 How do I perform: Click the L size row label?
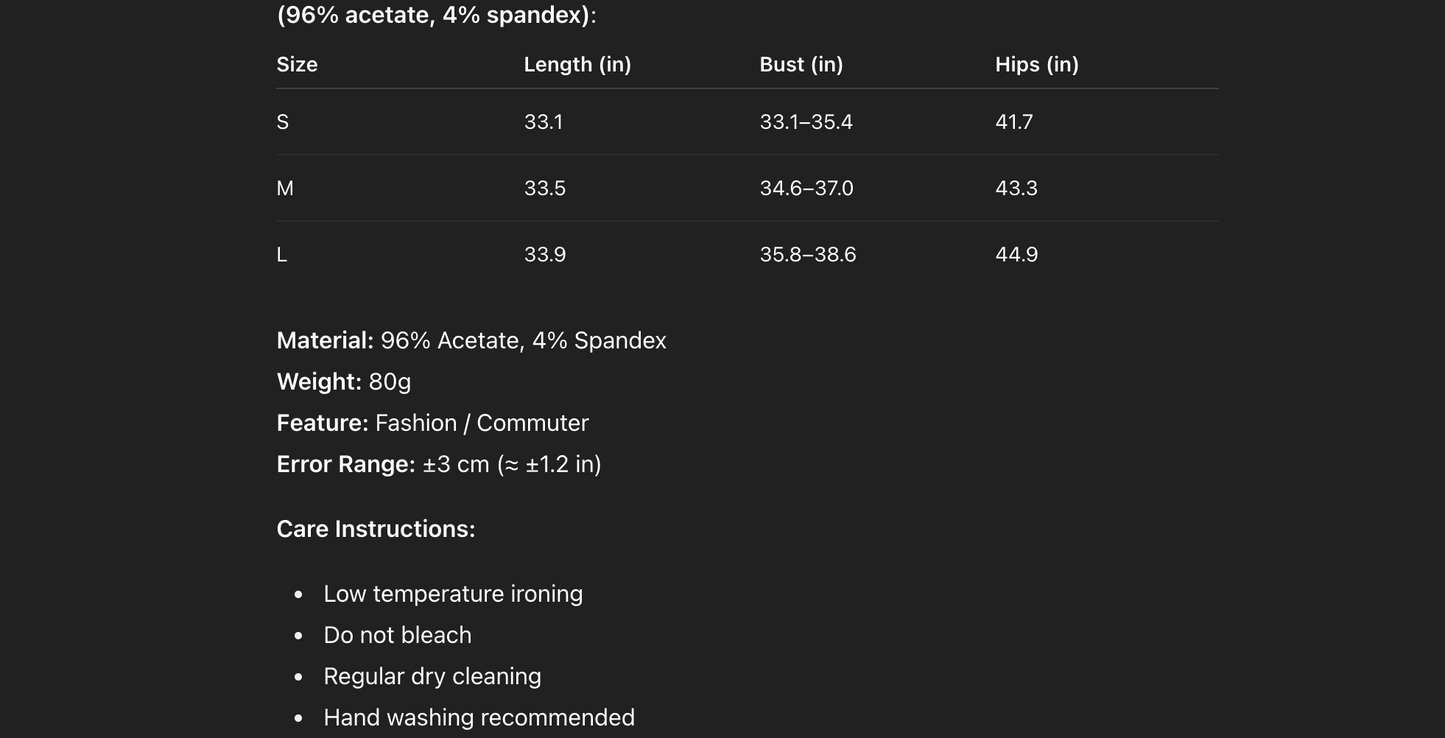282,255
